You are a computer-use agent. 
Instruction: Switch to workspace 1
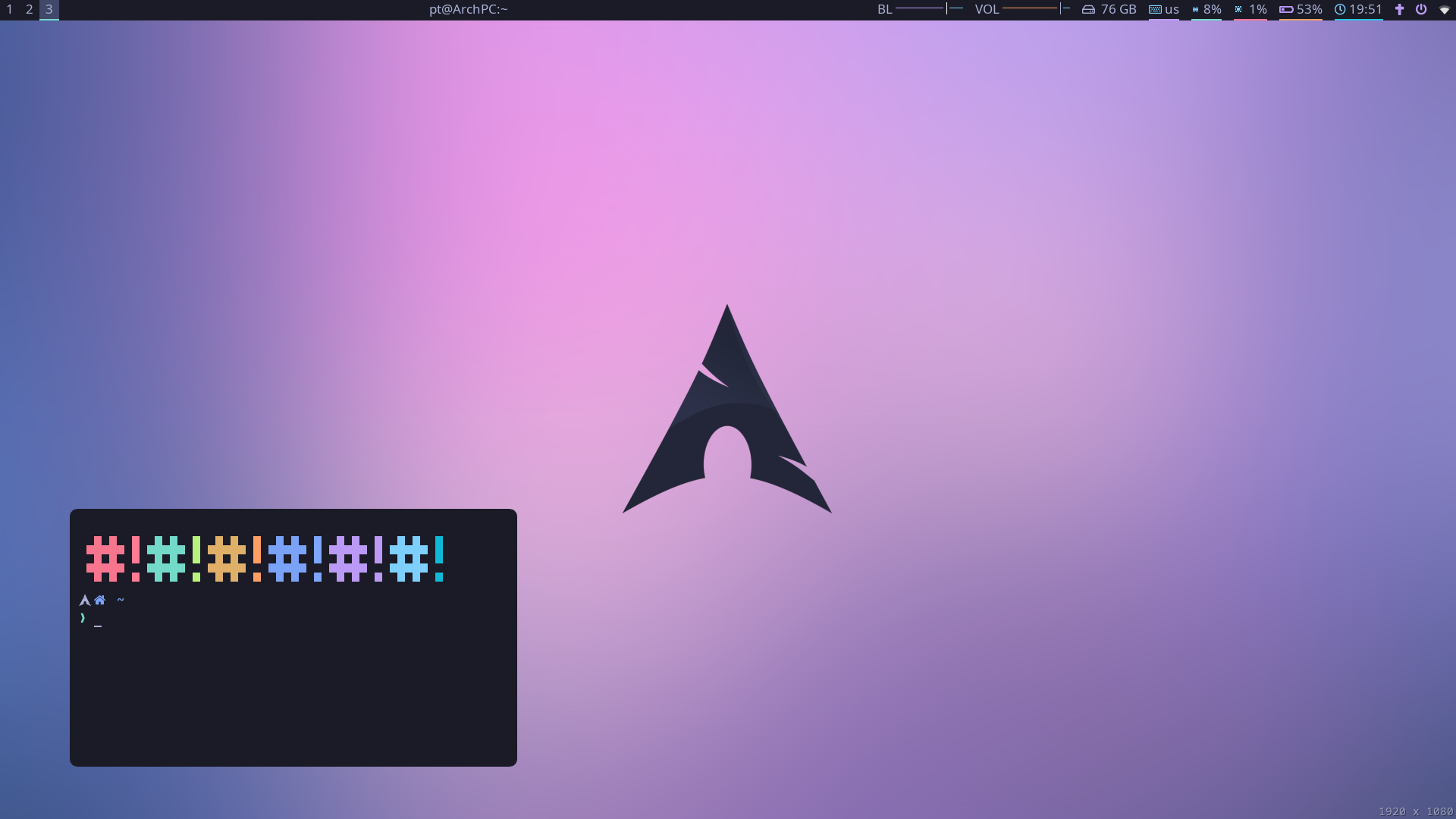tap(10, 10)
